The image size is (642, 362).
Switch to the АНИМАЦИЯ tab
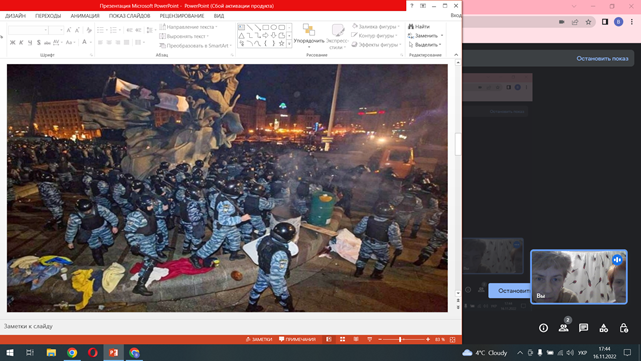[85, 16]
